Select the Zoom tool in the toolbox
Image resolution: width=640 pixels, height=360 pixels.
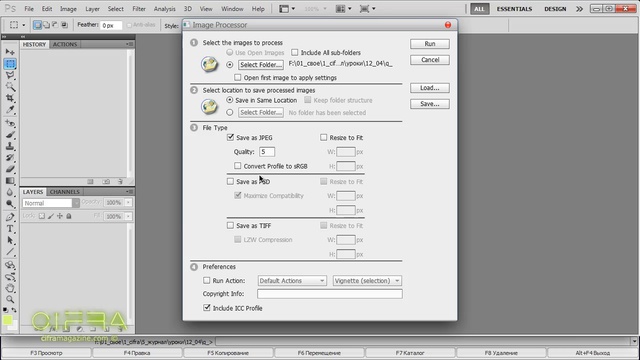10,300
